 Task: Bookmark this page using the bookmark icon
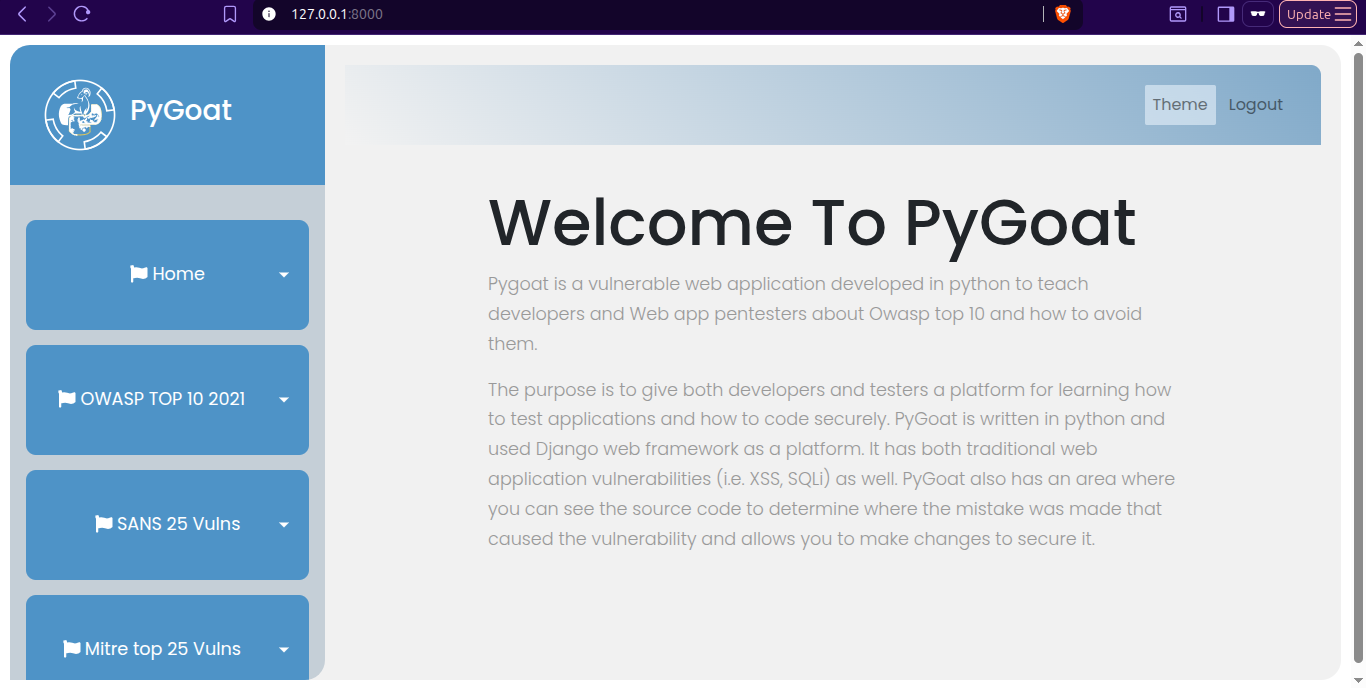(x=230, y=14)
